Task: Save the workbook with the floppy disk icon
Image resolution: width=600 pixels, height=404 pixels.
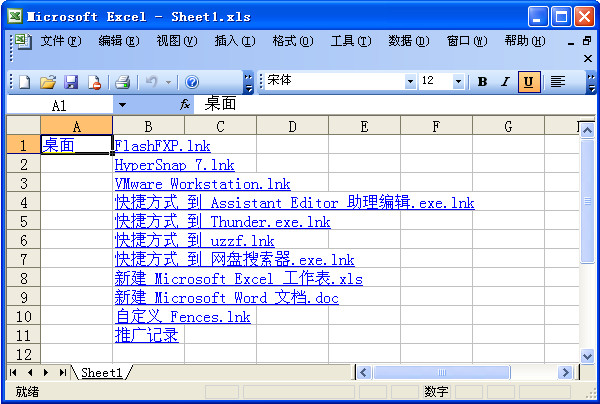Action: click(71, 82)
